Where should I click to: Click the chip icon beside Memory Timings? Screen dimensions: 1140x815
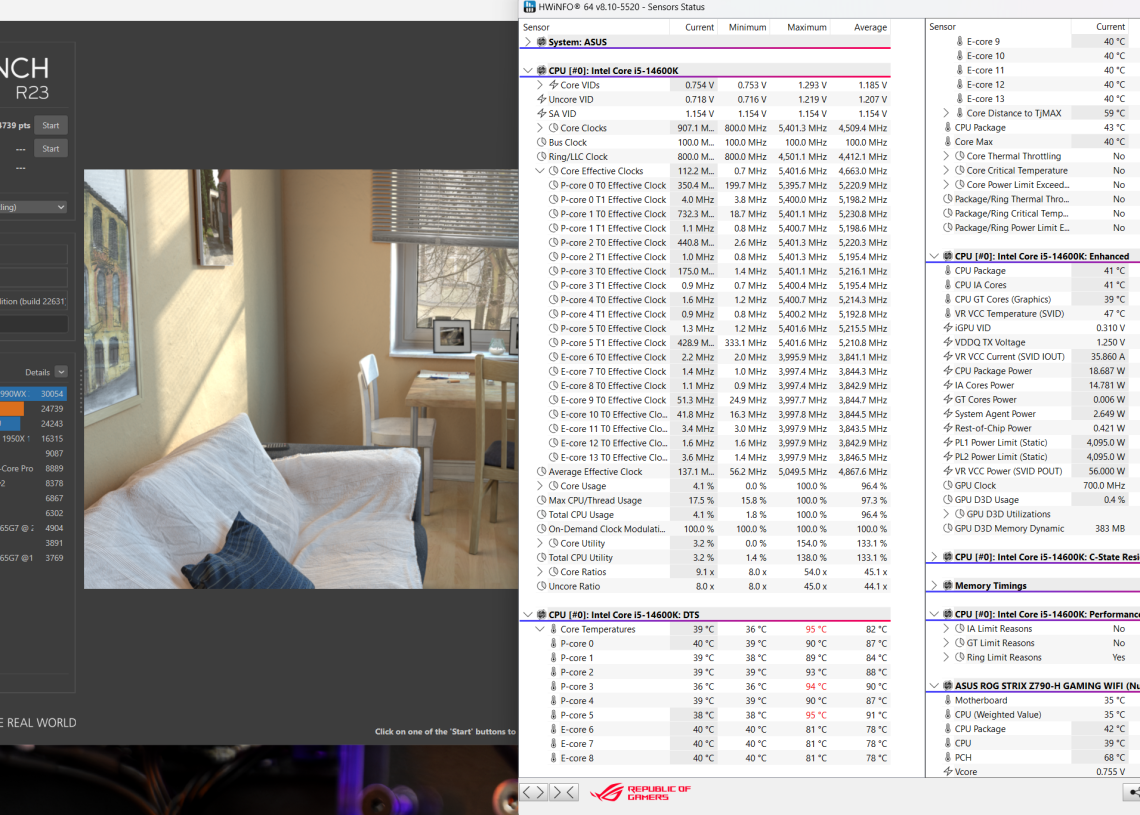pyautogui.click(x=948, y=585)
